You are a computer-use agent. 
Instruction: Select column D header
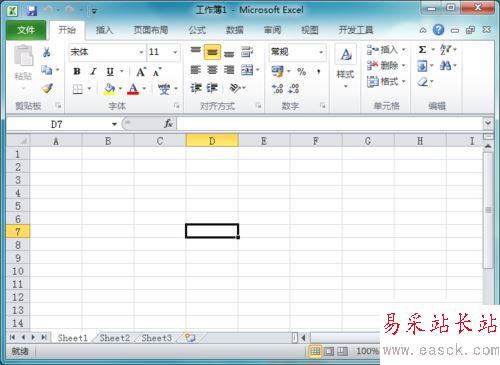[x=212, y=141]
